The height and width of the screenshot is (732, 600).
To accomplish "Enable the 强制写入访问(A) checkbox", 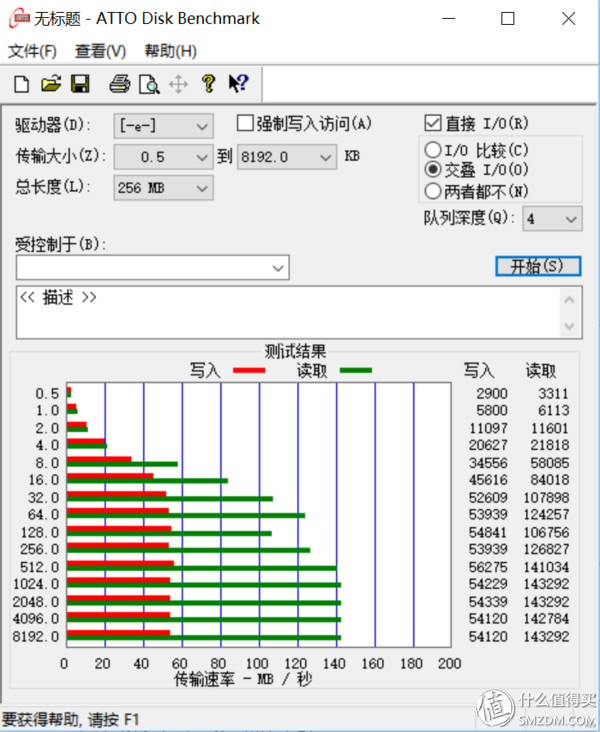I will tap(245, 124).
